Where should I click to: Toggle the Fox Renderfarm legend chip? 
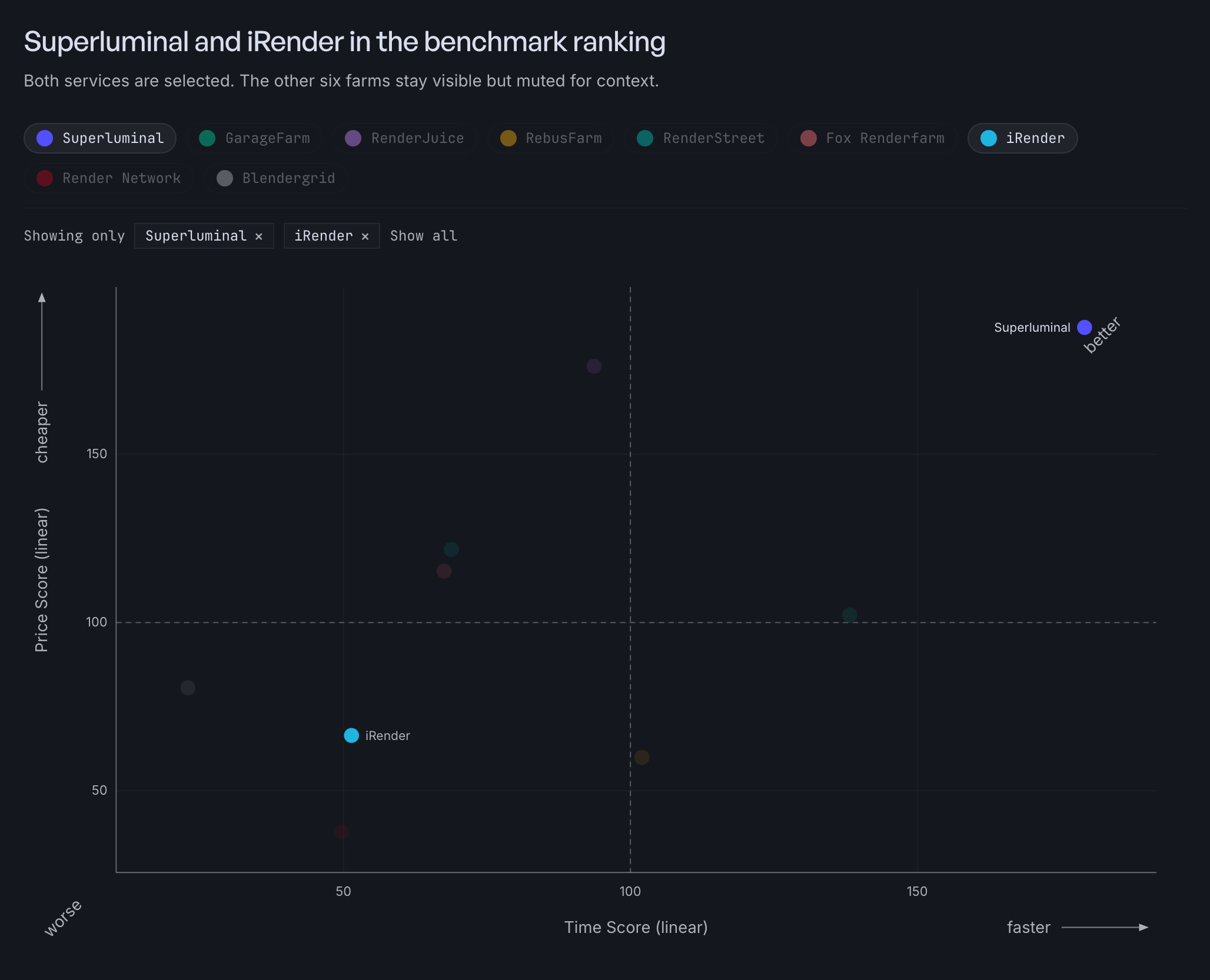coord(873,138)
